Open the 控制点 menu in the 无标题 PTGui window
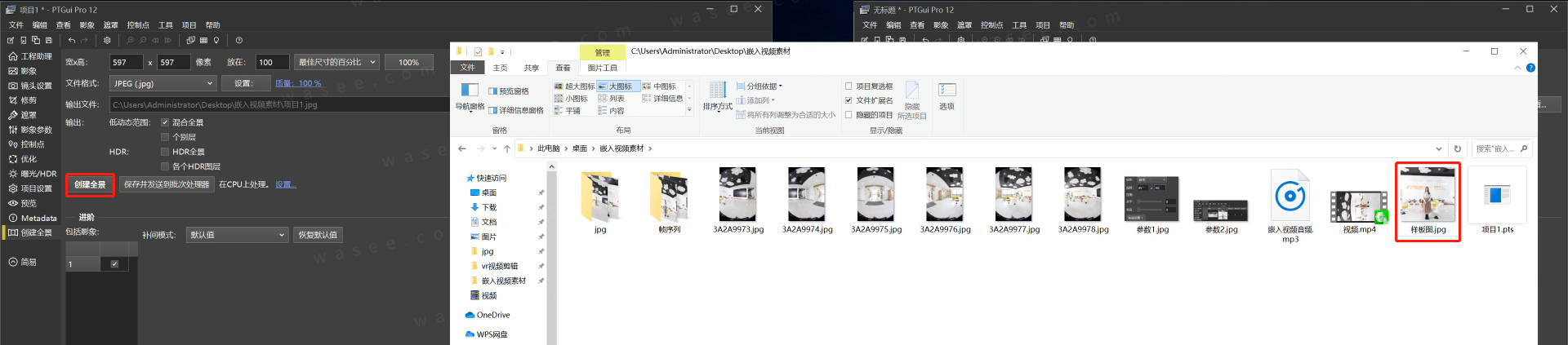Viewport: 1568px width, 345px height. click(991, 25)
